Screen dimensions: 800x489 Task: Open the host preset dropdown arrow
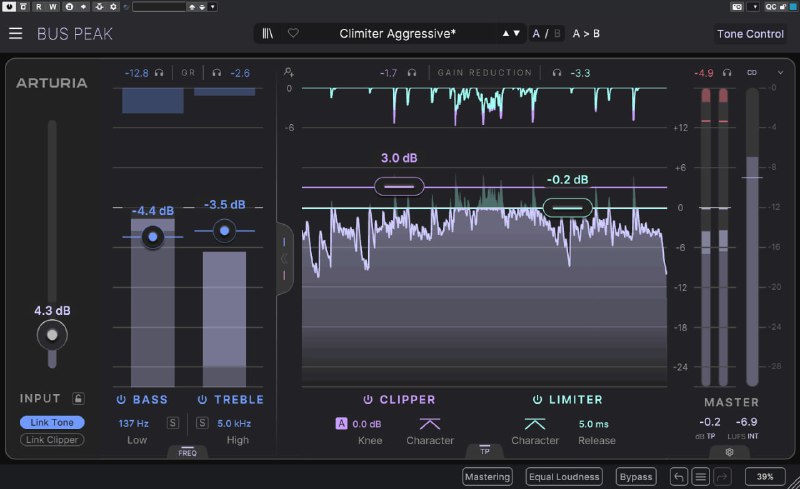(x=213, y=7)
